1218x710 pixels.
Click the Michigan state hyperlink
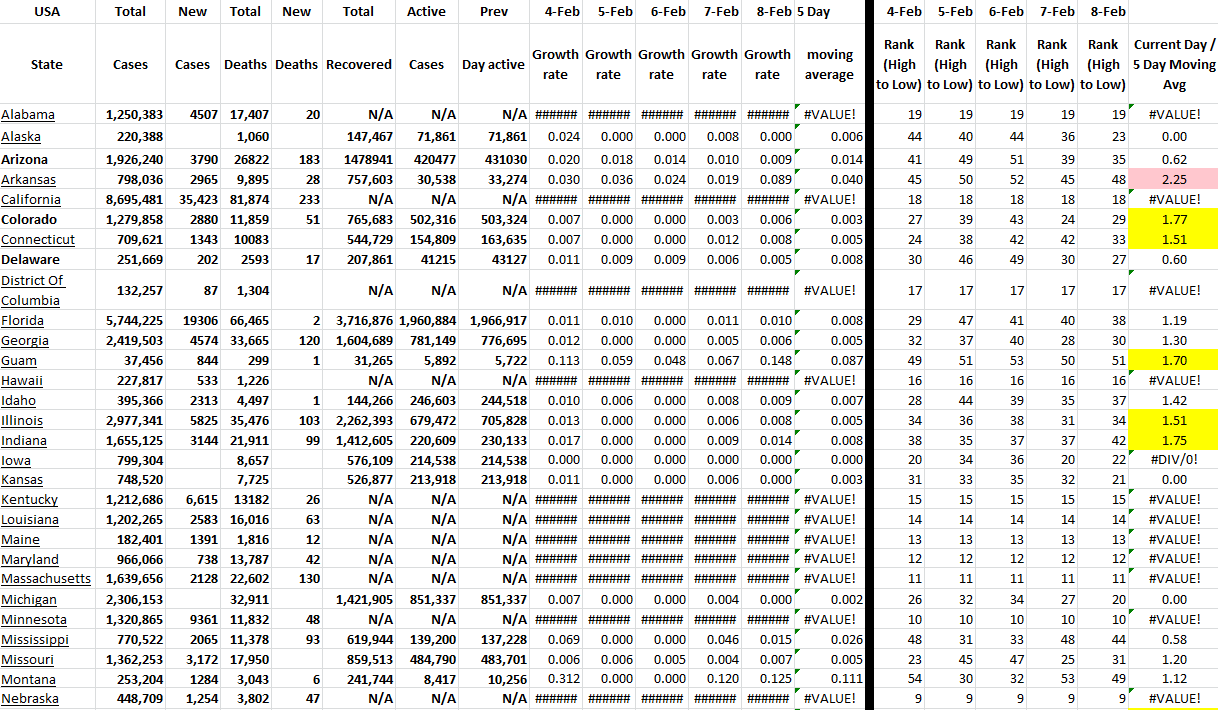coord(29,600)
